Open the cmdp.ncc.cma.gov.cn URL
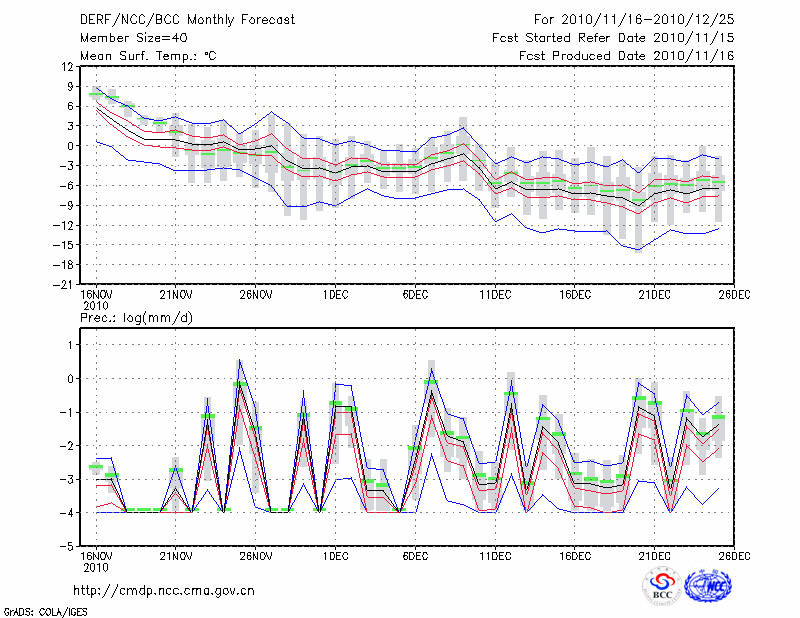800x618 pixels. pos(165,591)
